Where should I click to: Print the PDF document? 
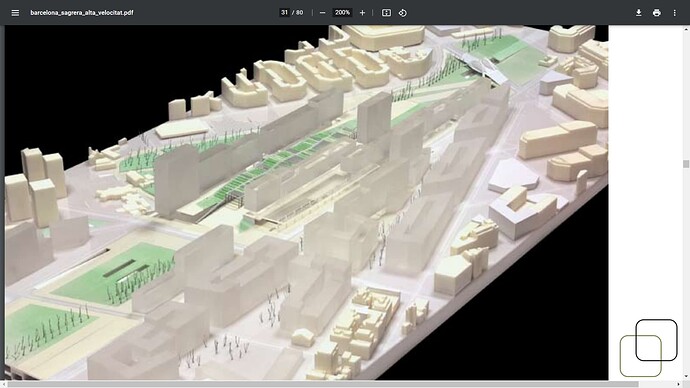(x=657, y=13)
